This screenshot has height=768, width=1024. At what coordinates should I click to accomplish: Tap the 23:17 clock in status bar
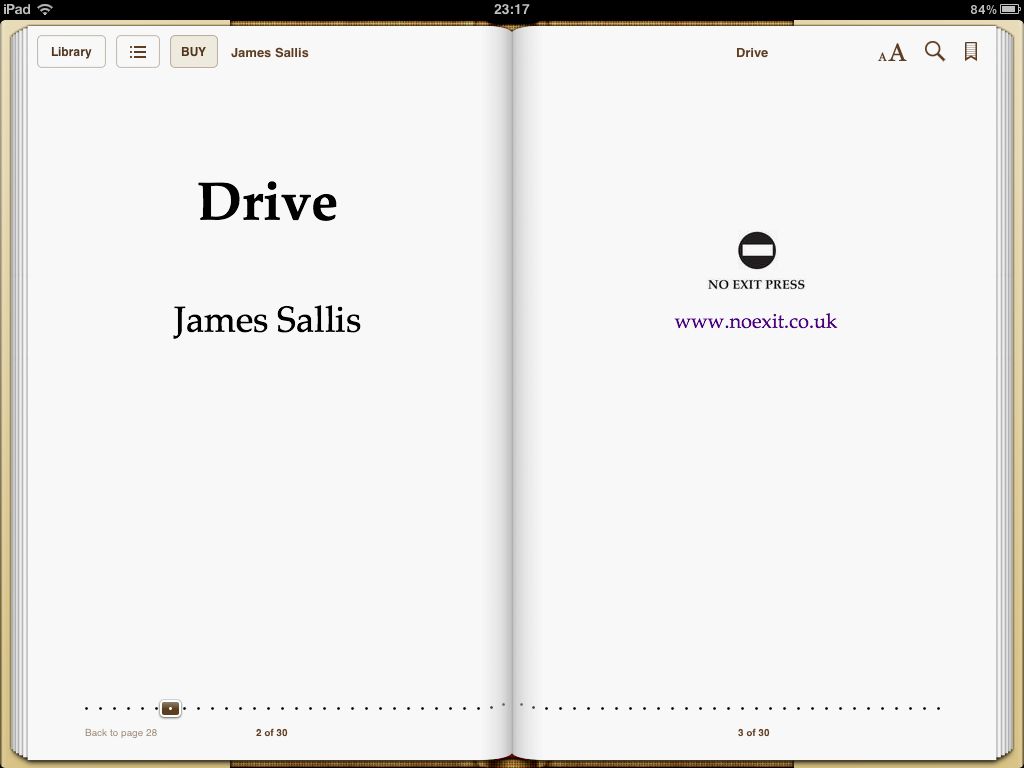[x=511, y=9]
